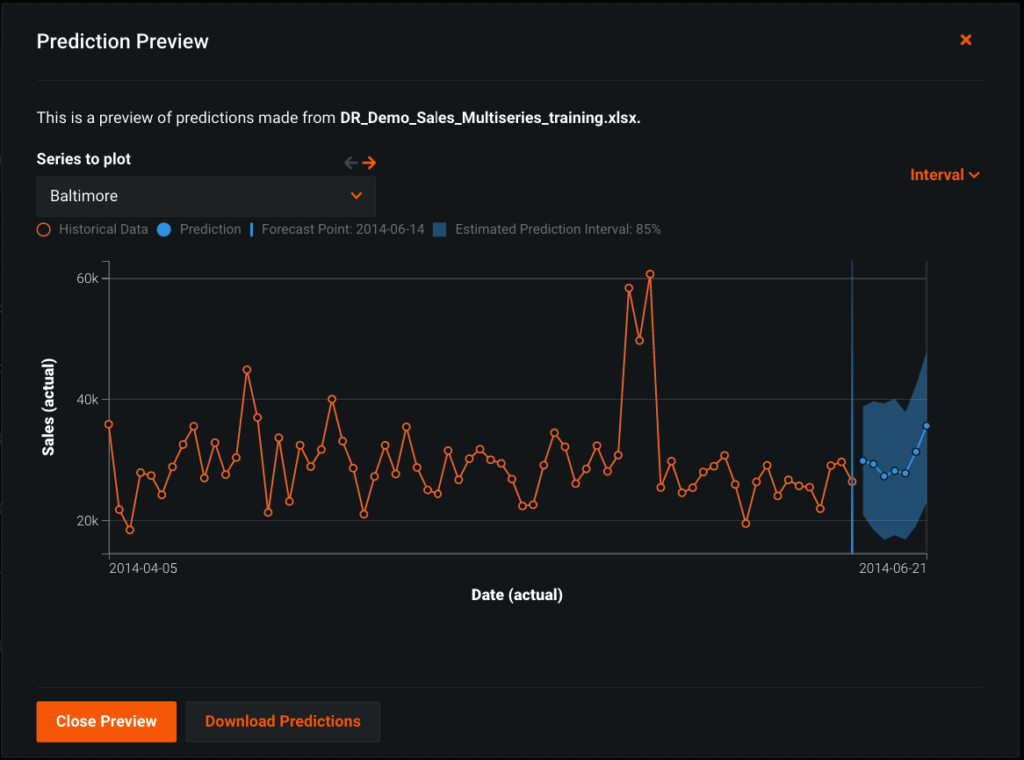Toggle Prediction legend item
The image size is (1024, 760).
199,229
